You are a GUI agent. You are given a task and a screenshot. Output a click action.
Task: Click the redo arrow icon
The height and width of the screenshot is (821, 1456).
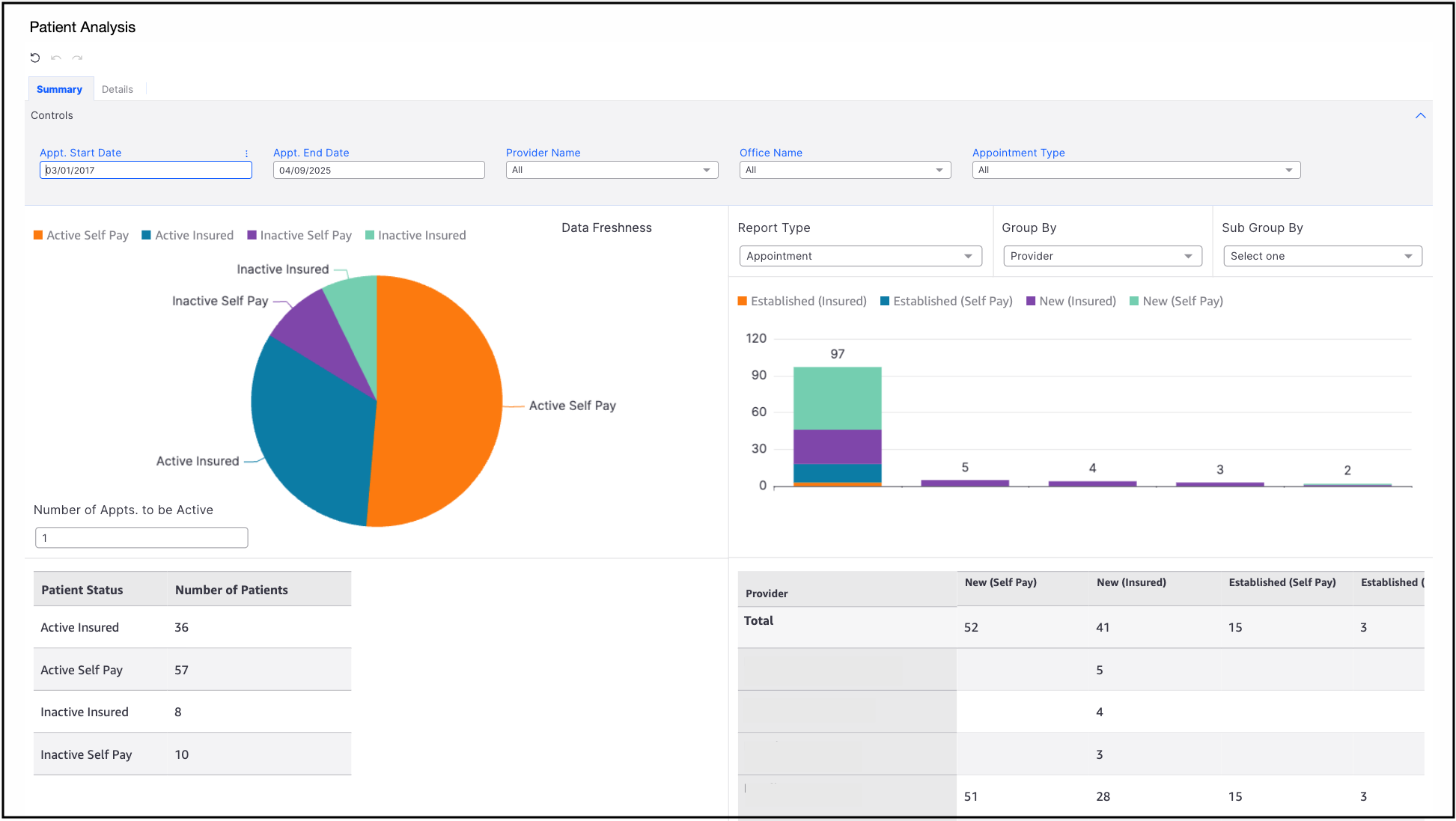(x=77, y=58)
